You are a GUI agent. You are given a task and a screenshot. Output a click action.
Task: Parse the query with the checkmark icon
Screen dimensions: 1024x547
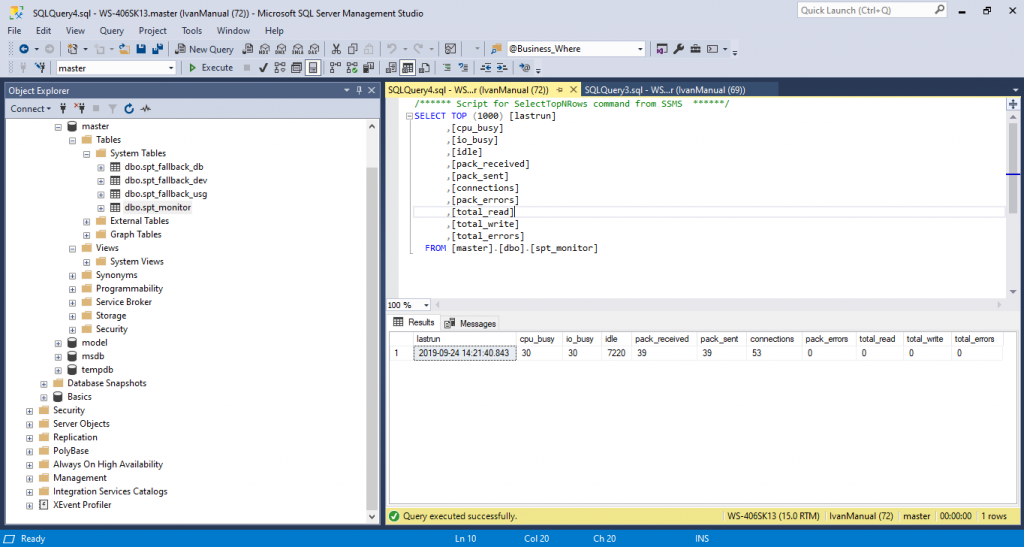pyautogui.click(x=263, y=68)
